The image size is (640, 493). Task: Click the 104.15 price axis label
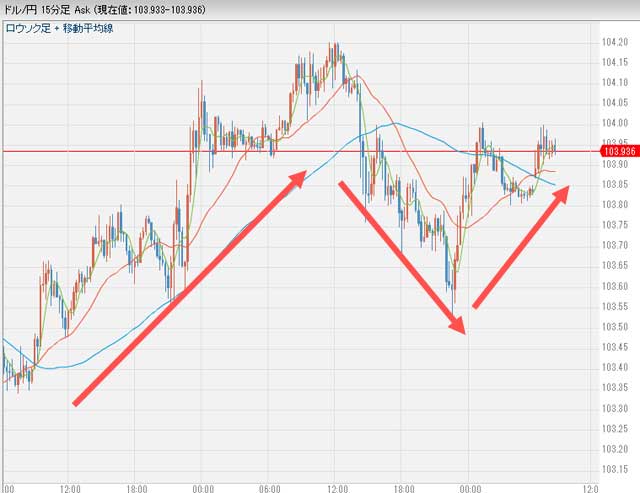pos(615,62)
